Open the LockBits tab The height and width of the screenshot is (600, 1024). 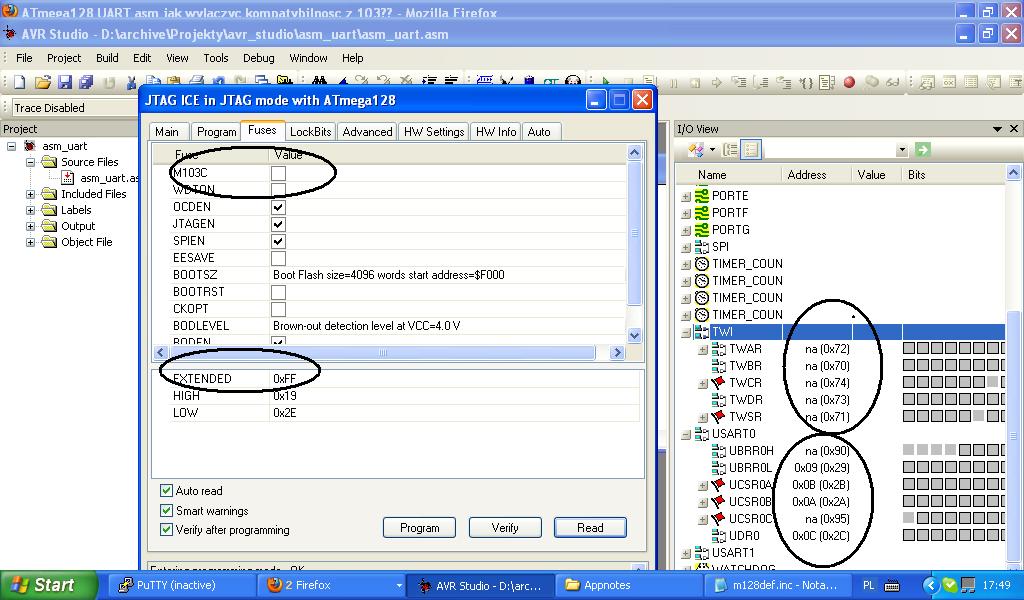point(310,132)
